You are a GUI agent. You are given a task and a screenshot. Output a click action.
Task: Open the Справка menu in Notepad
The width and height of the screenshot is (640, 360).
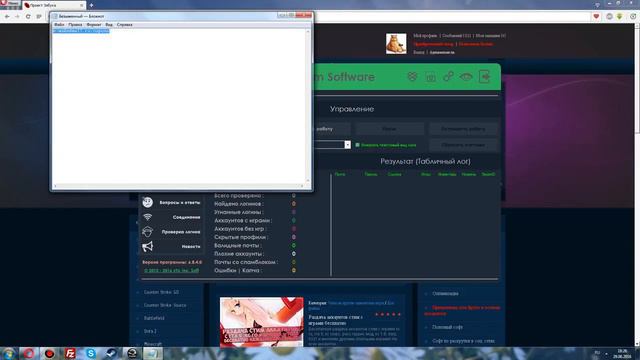click(124, 24)
